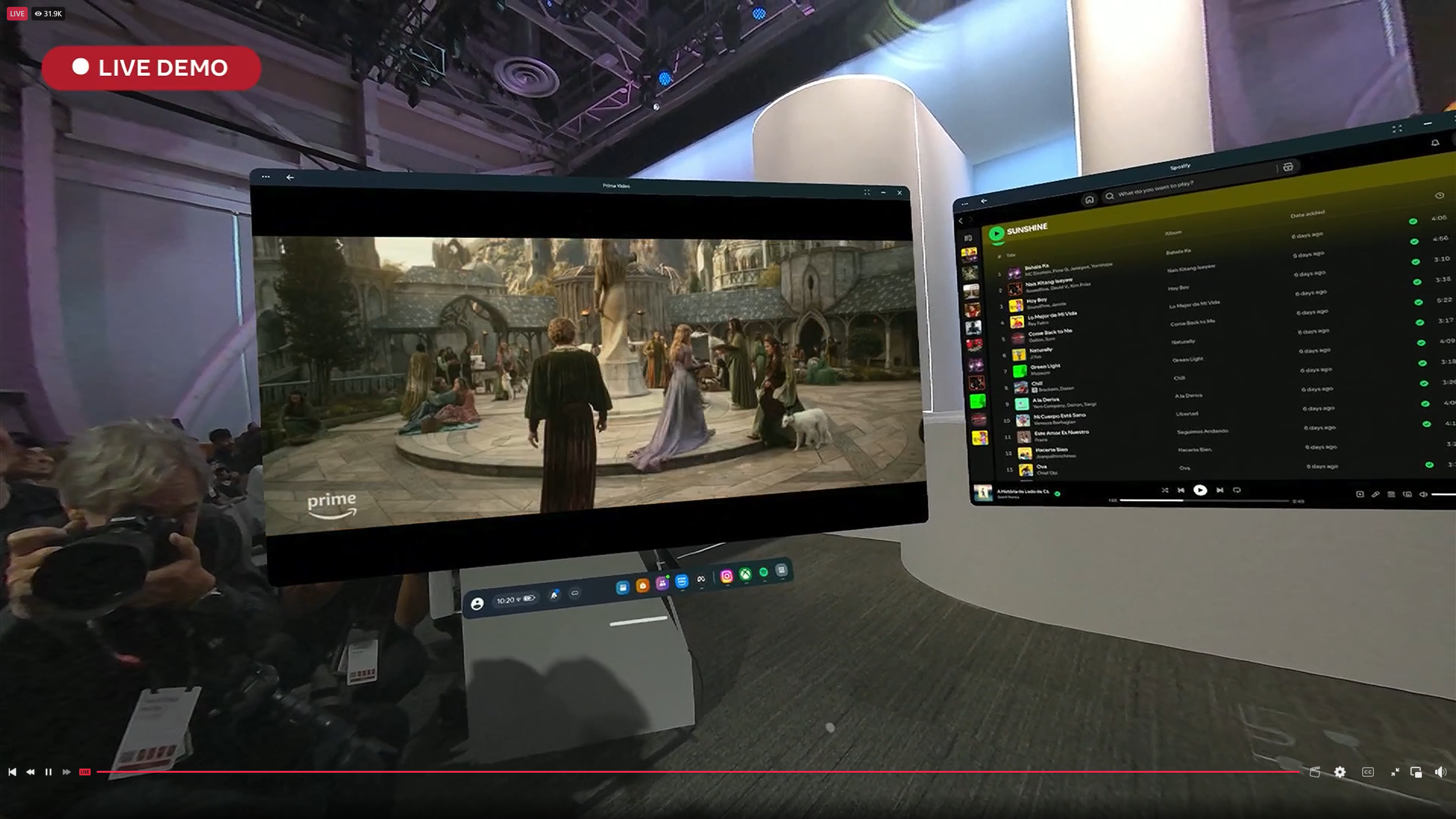The width and height of the screenshot is (1456, 819).
Task: Mute the stream player volume
Action: (x=1441, y=772)
